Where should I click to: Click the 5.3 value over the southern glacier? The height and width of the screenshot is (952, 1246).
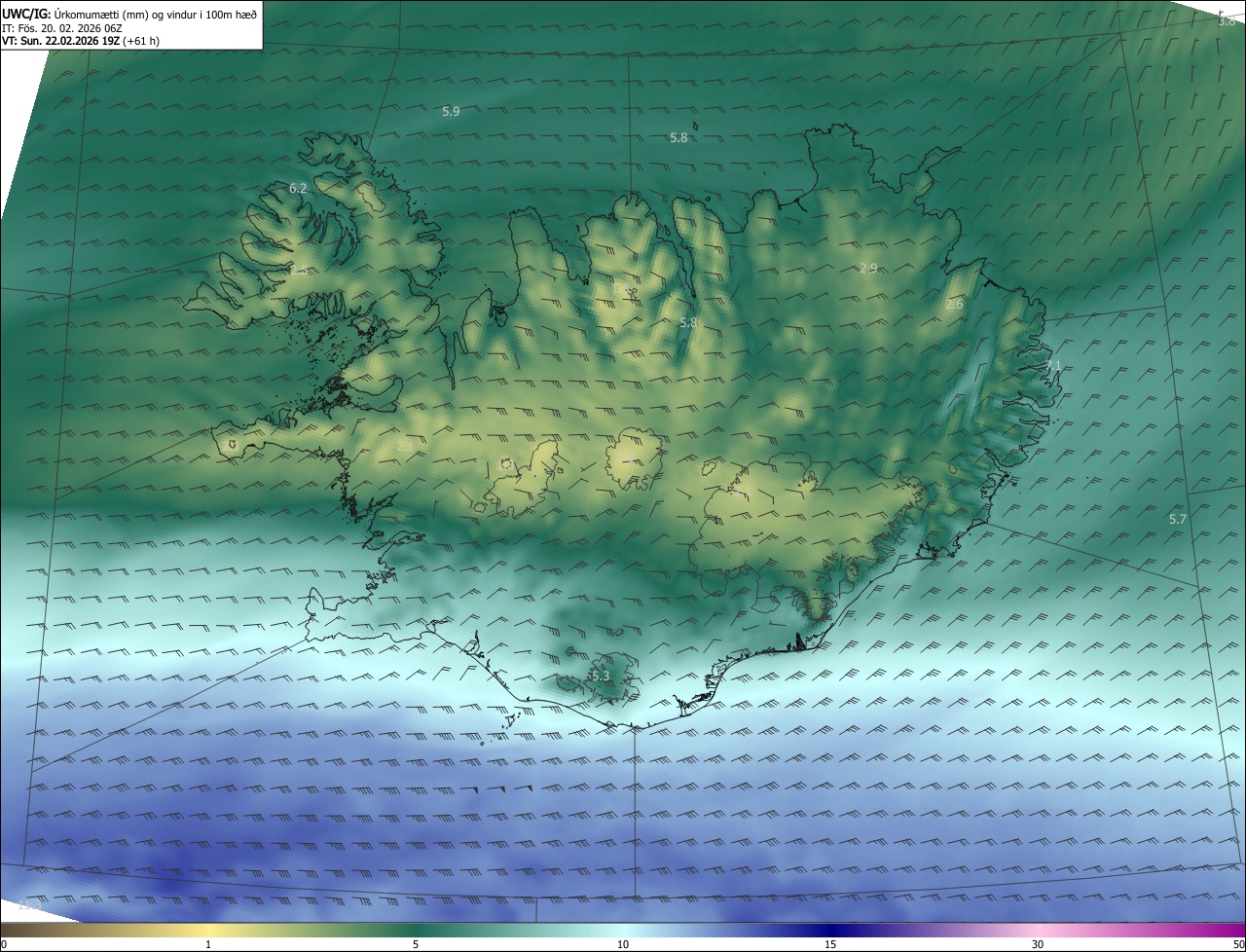click(600, 676)
